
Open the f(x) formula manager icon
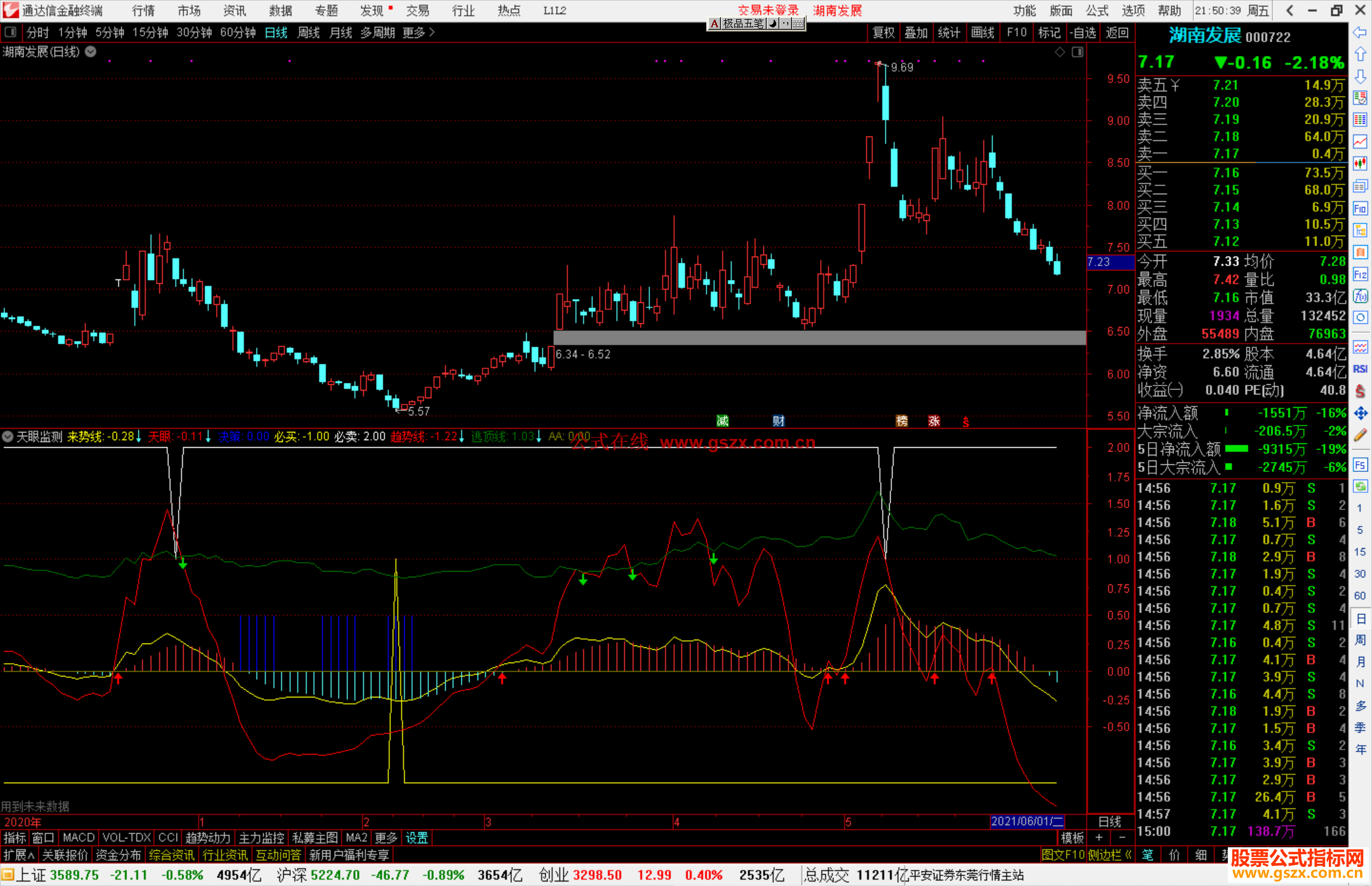coord(1360,296)
